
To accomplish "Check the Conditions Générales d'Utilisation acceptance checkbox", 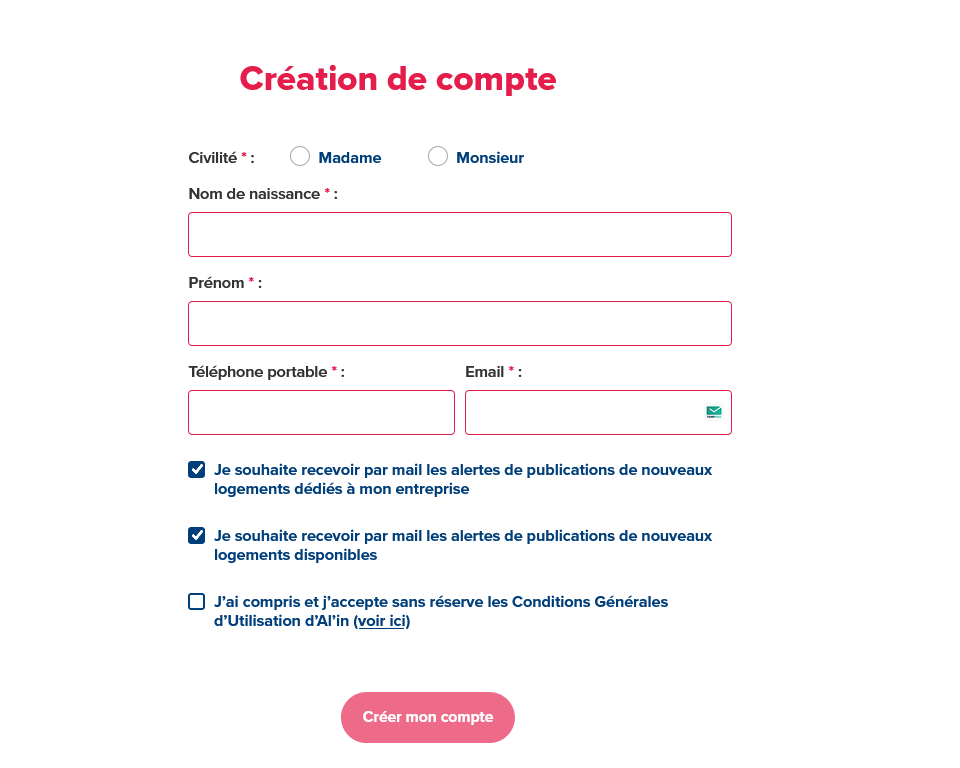I will pyautogui.click(x=196, y=601).
